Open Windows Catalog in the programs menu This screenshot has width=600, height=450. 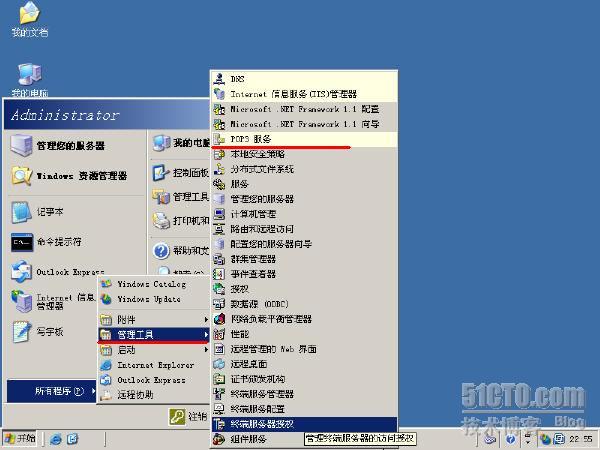click(x=154, y=284)
